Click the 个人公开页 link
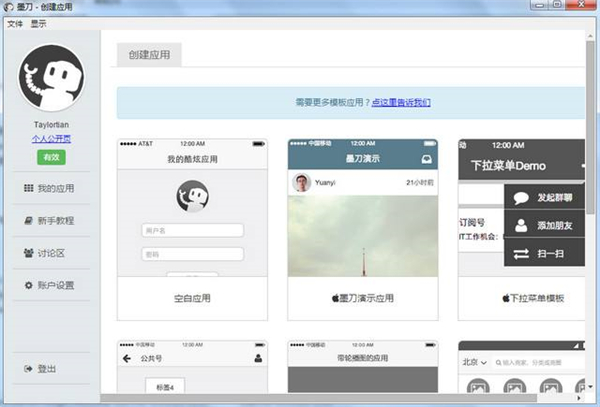Screen dimensions: 600x407 51,139
